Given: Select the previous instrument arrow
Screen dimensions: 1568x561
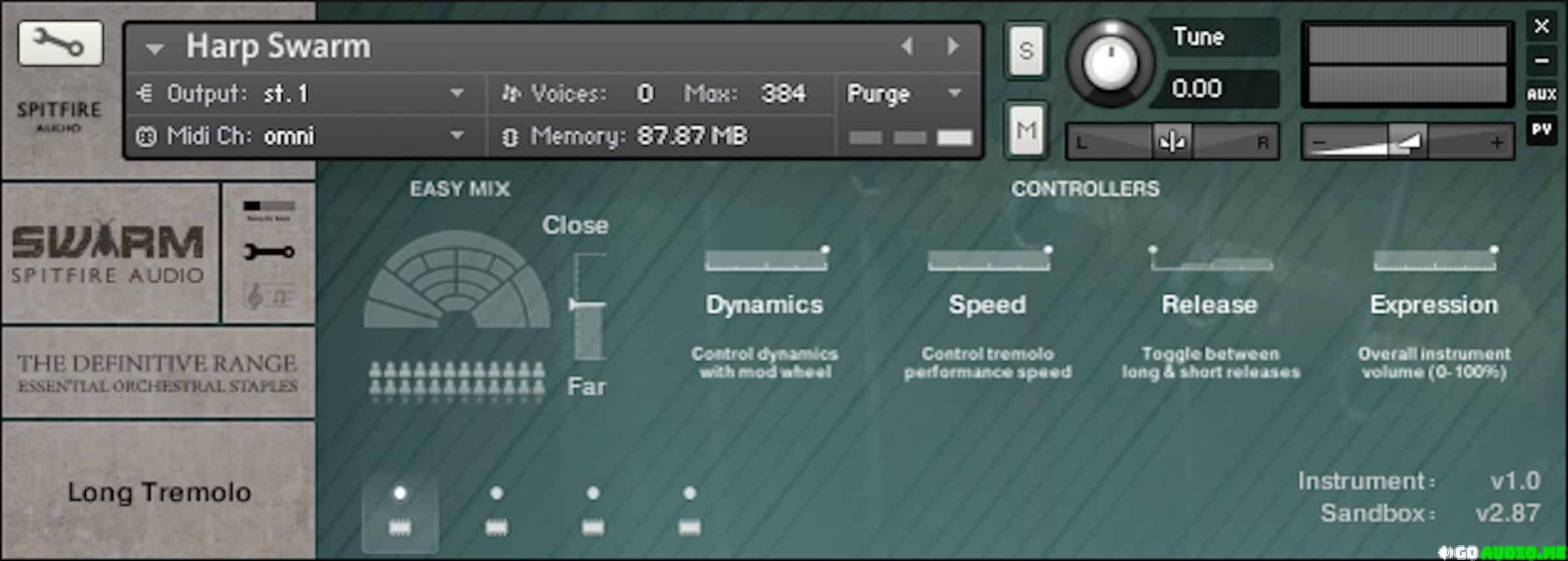Looking at the screenshot, I should click(907, 46).
